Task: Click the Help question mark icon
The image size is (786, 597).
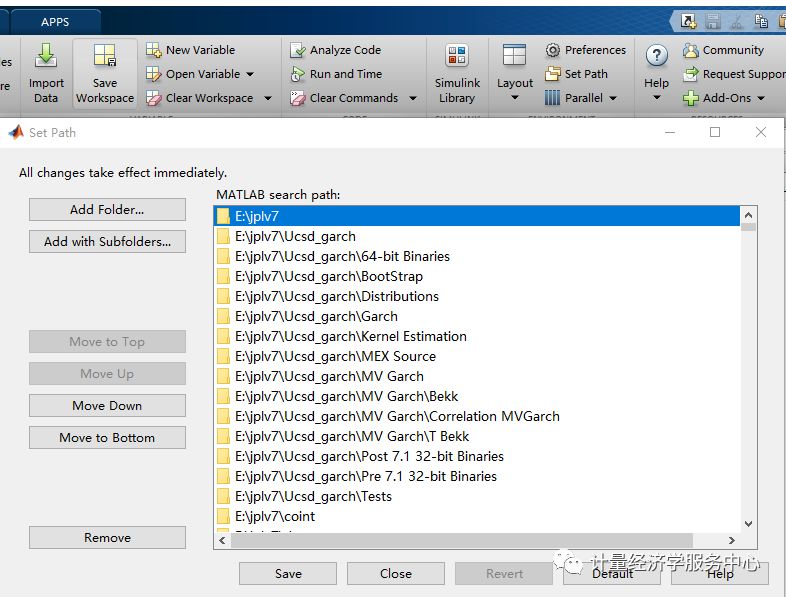Action: (x=656, y=55)
